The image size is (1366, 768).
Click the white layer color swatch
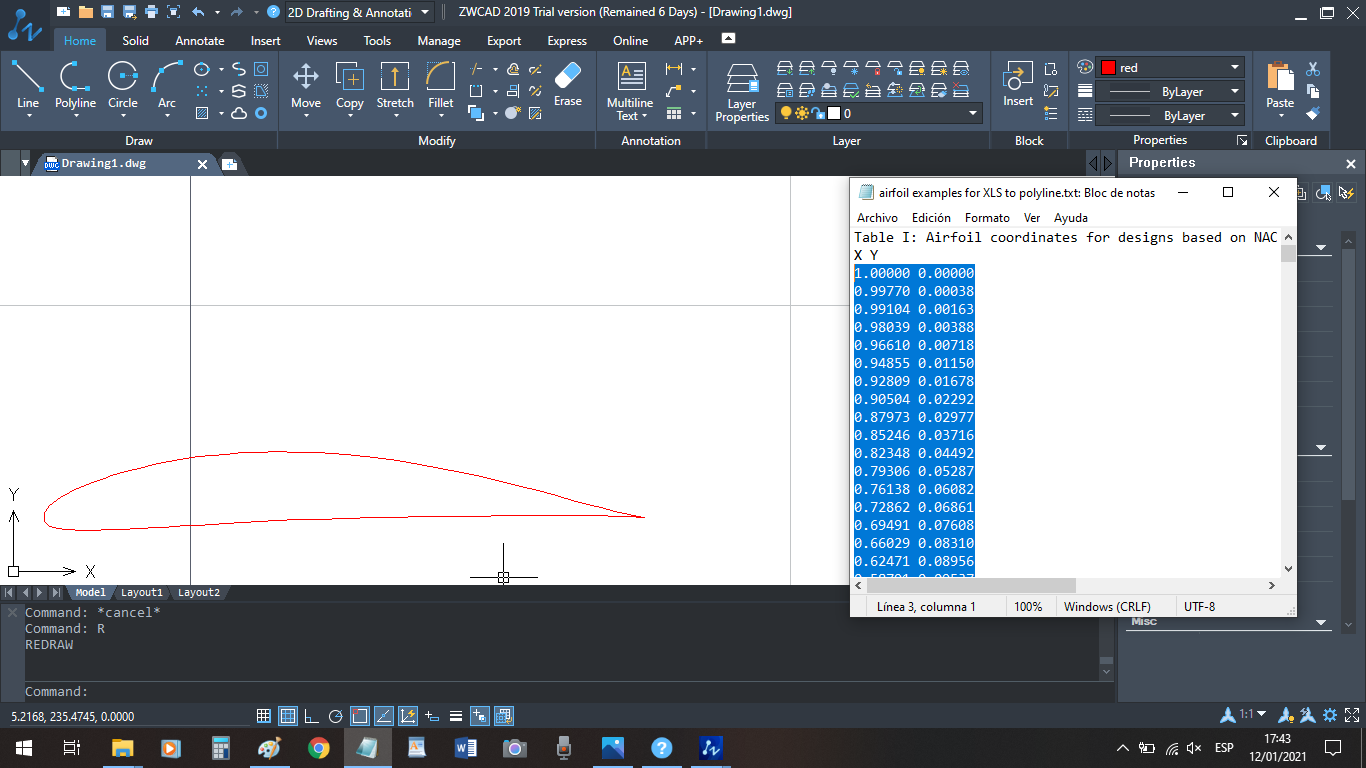[x=833, y=114]
